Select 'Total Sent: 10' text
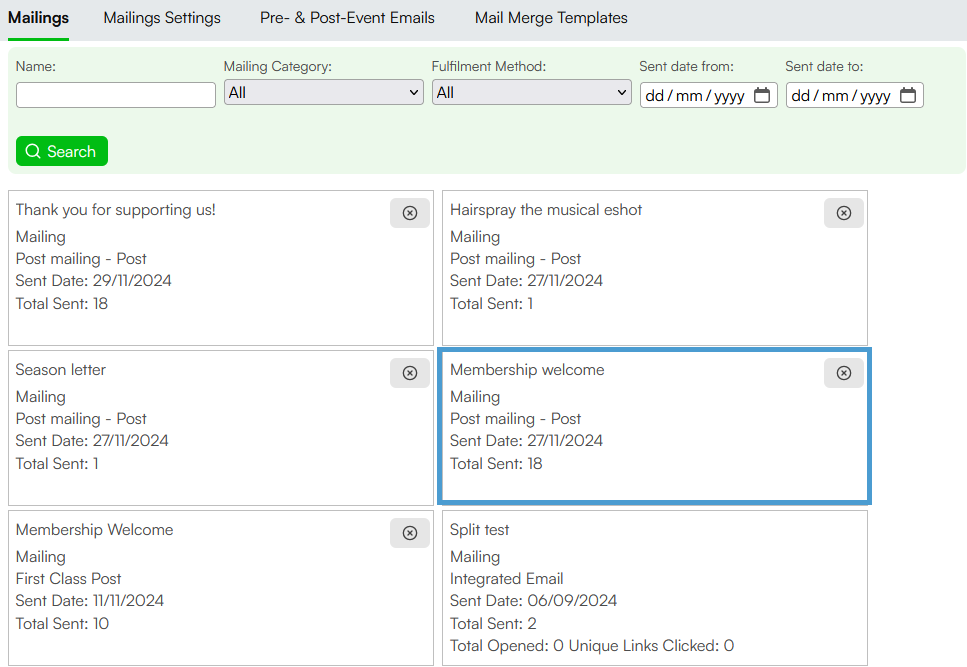The image size is (967, 667). tap(62, 623)
